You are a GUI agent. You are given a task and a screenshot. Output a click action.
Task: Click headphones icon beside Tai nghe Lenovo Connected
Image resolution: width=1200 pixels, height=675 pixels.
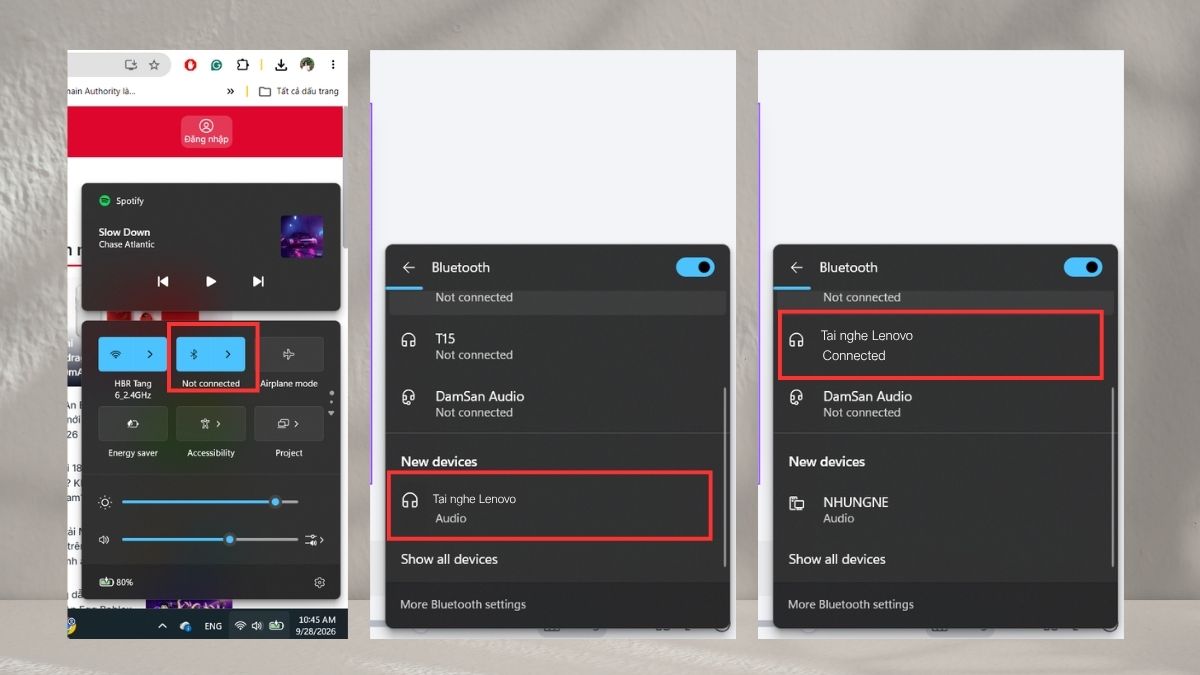[x=797, y=340]
